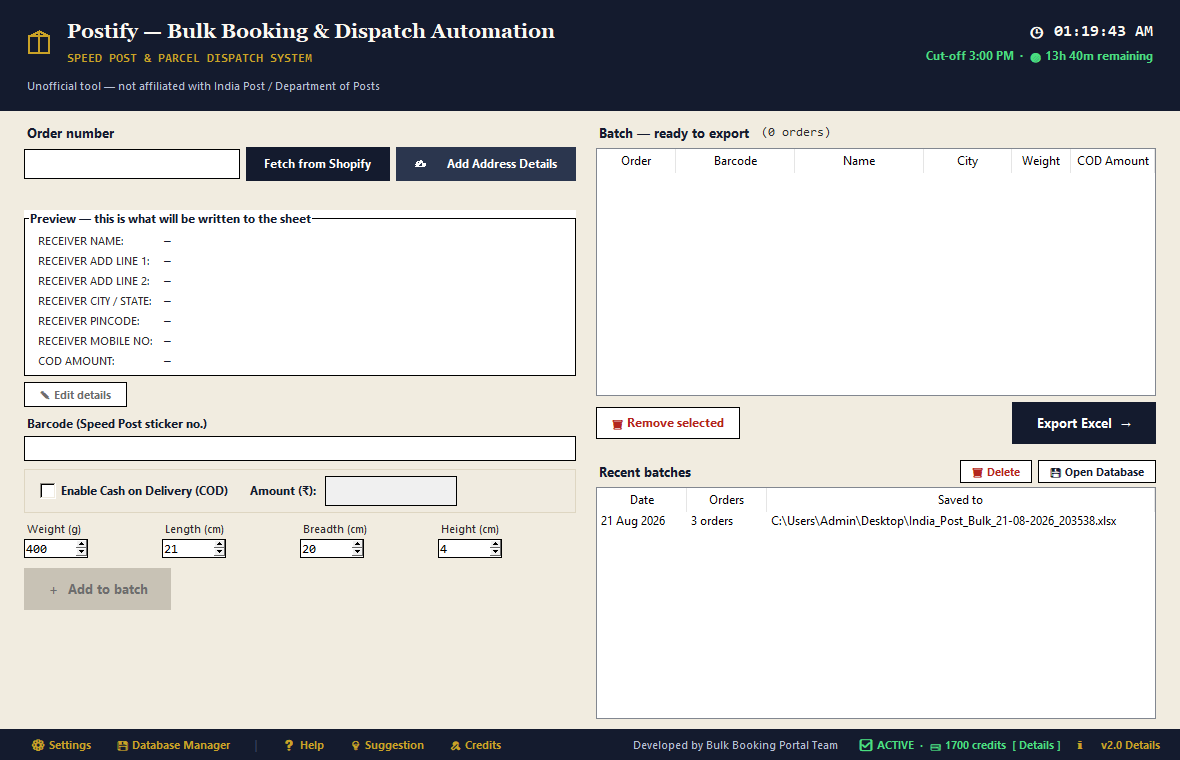Click the '3 orders' cell
The height and width of the screenshot is (760, 1180).
(x=712, y=521)
